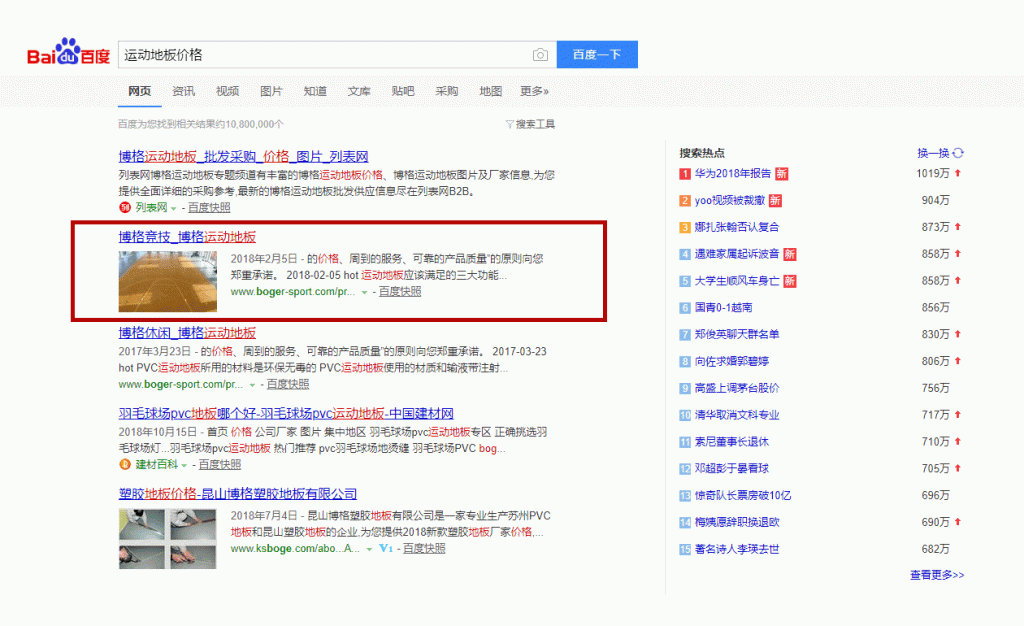Viewport: 1024px width, 626px height.
Task: Expand dropdown arrow next to 列表网
Action: click(174, 209)
